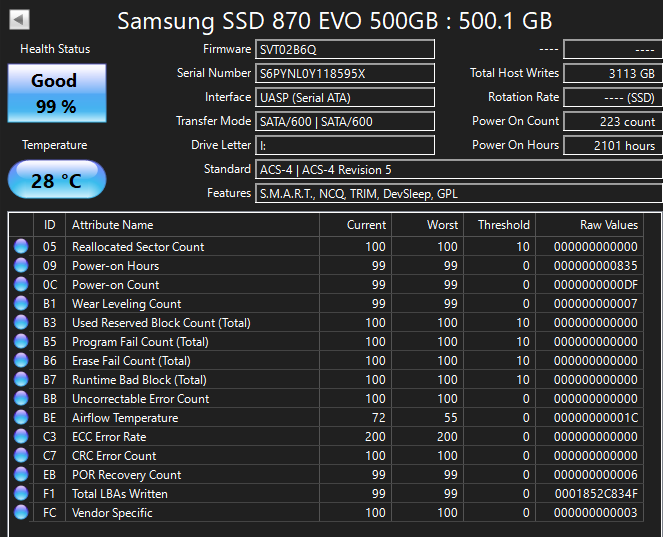Select the CRC Error Count attribute name

[x=114, y=456]
